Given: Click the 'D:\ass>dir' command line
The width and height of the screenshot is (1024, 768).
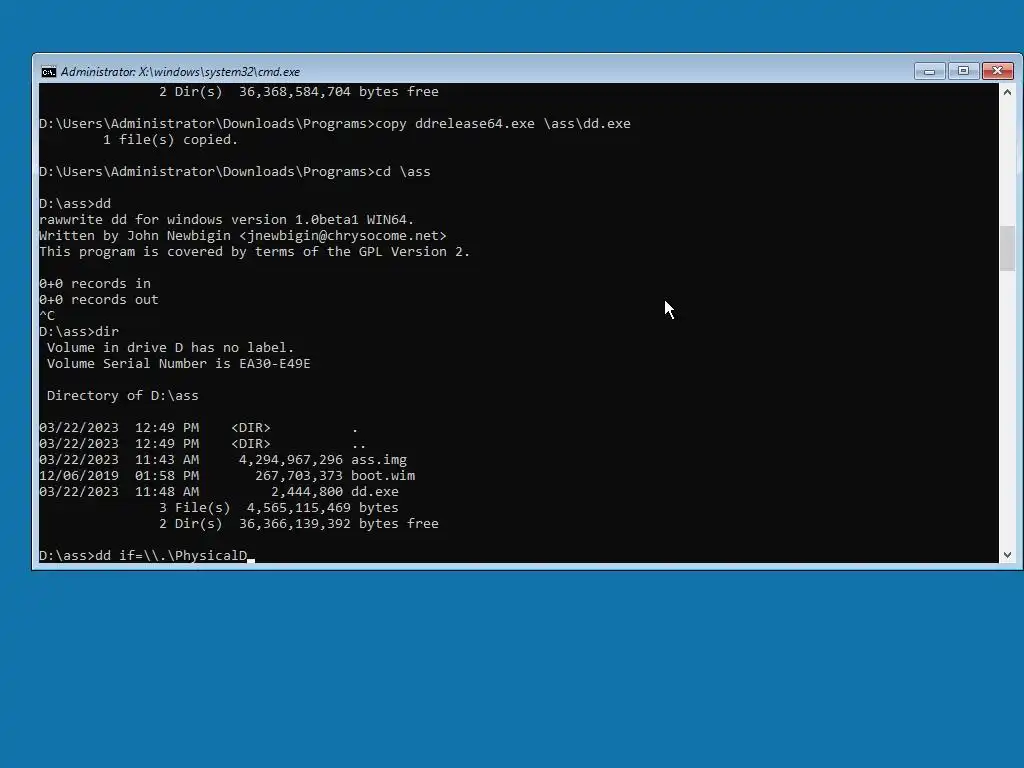Looking at the screenshot, I should [79, 332].
